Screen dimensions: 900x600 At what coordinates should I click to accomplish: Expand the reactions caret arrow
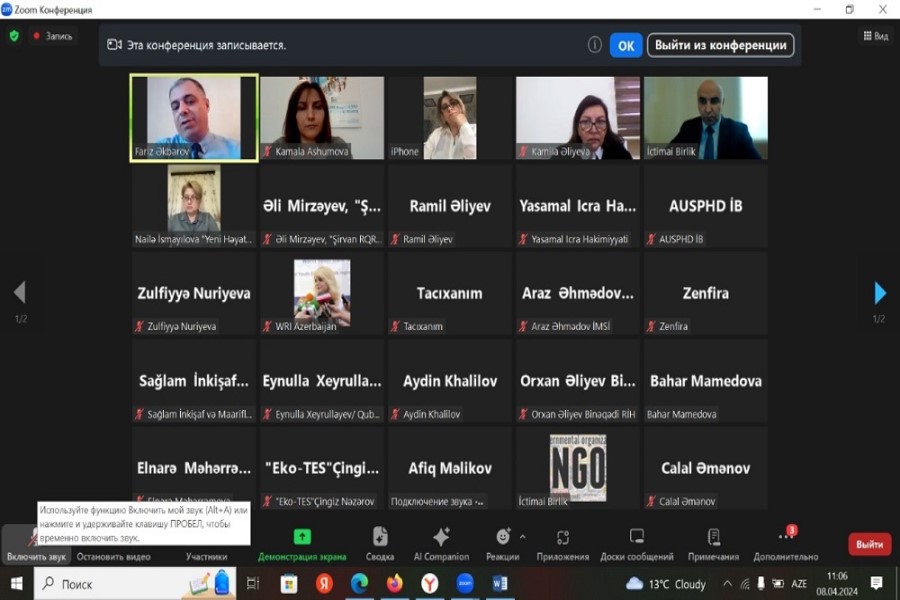[x=522, y=537]
